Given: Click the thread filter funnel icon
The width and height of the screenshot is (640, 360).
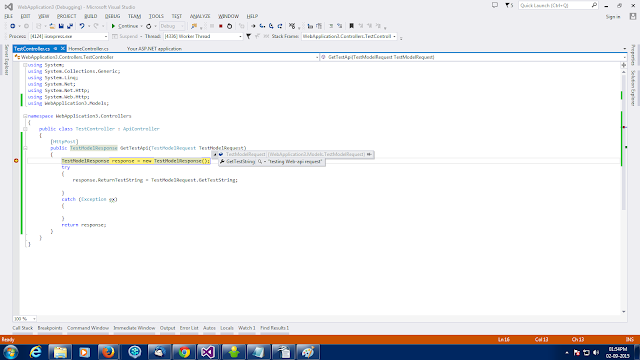Looking at the screenshot, I should point(248,36).
